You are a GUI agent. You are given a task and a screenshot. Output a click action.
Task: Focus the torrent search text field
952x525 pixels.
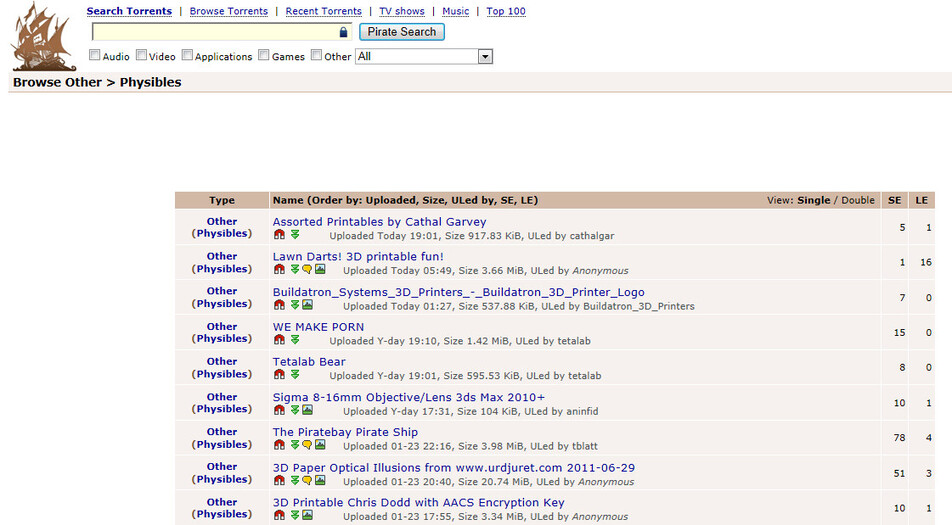[x=222, y=32]
